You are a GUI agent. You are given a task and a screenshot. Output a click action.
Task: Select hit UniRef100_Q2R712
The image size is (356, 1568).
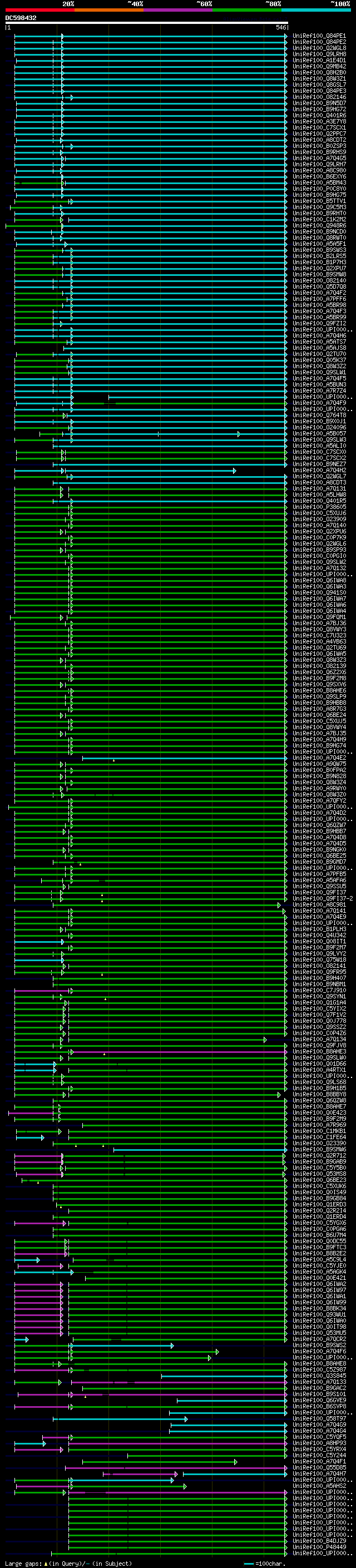pyautogui.click(x=319, y=1155)
